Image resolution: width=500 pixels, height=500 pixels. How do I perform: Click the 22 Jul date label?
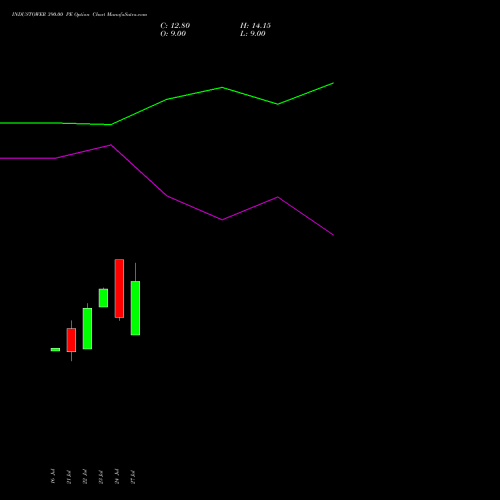85,477
